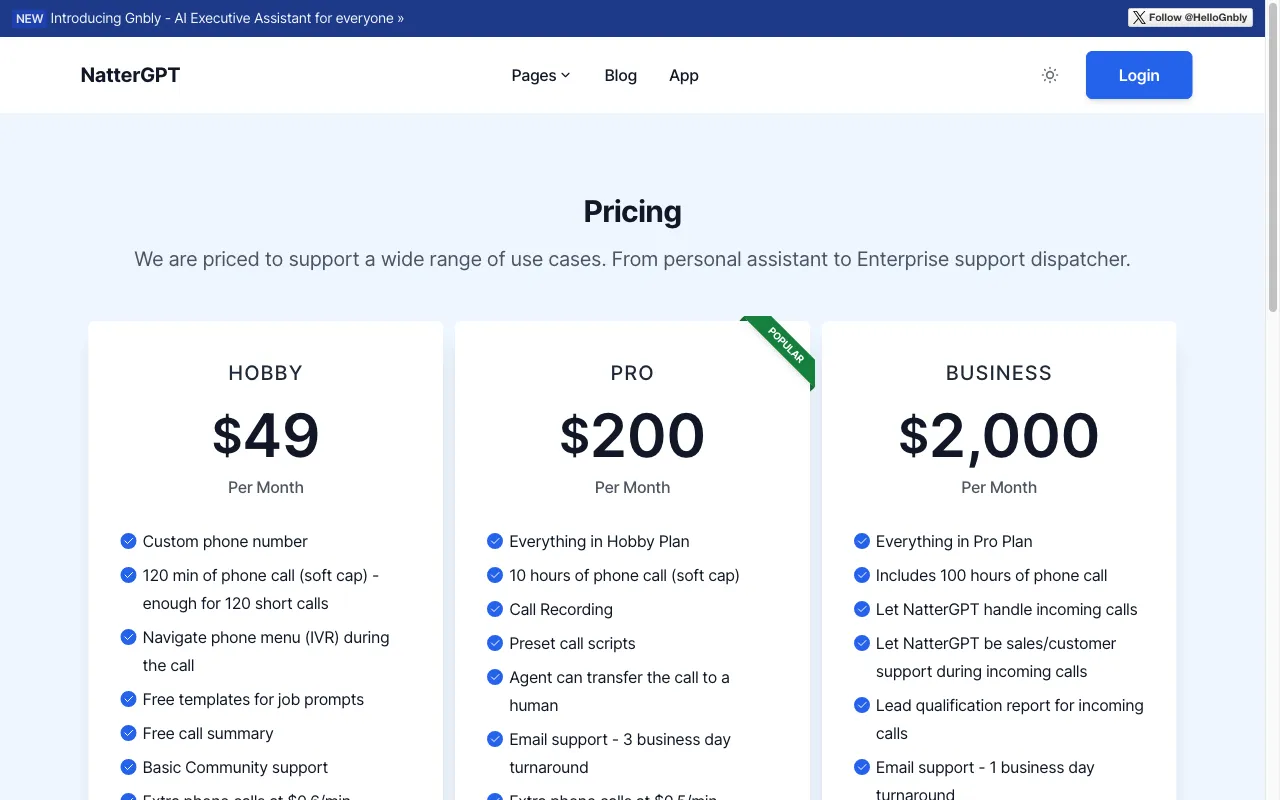Click checkmark beside Free call summary

pyautogui.click(x=128, y=733)
